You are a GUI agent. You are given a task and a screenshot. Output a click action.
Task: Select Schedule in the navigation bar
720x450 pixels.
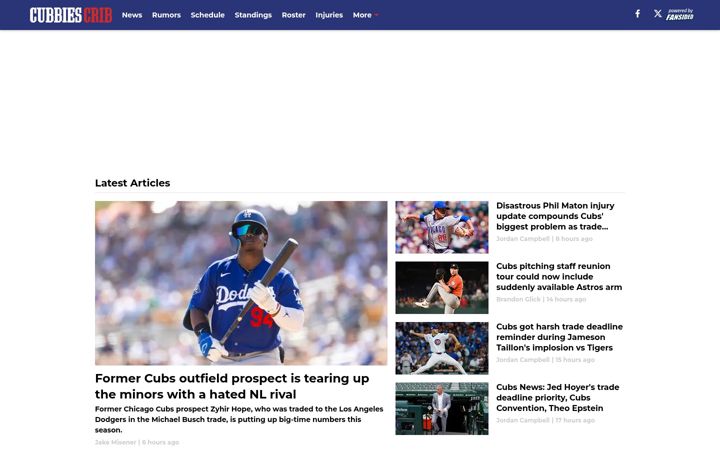click(x=208, y=15)
